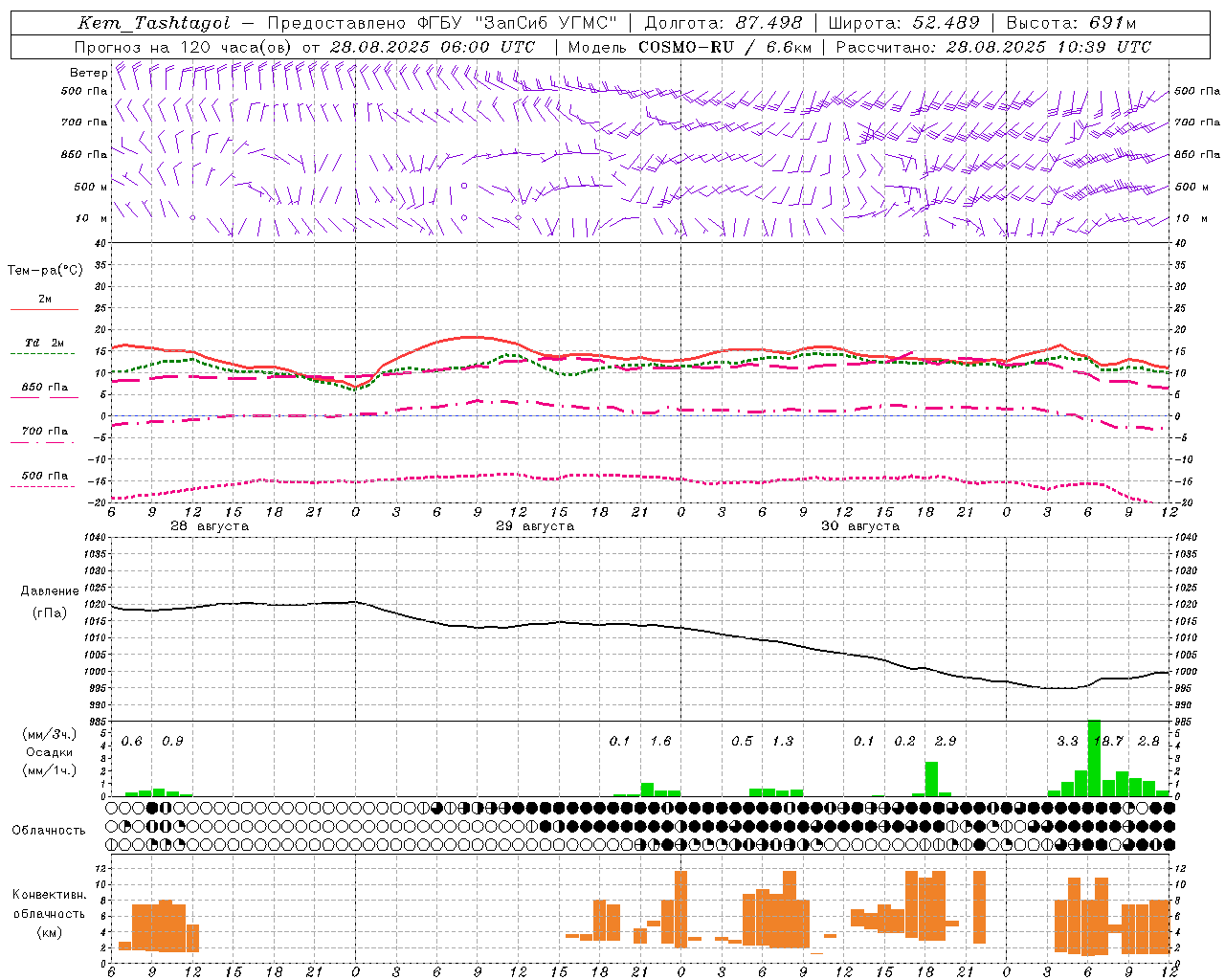Screen dimensions: 1225x980
Task: Select the Долгота: 87.498 header field
Action: click(x=724, y=23)
